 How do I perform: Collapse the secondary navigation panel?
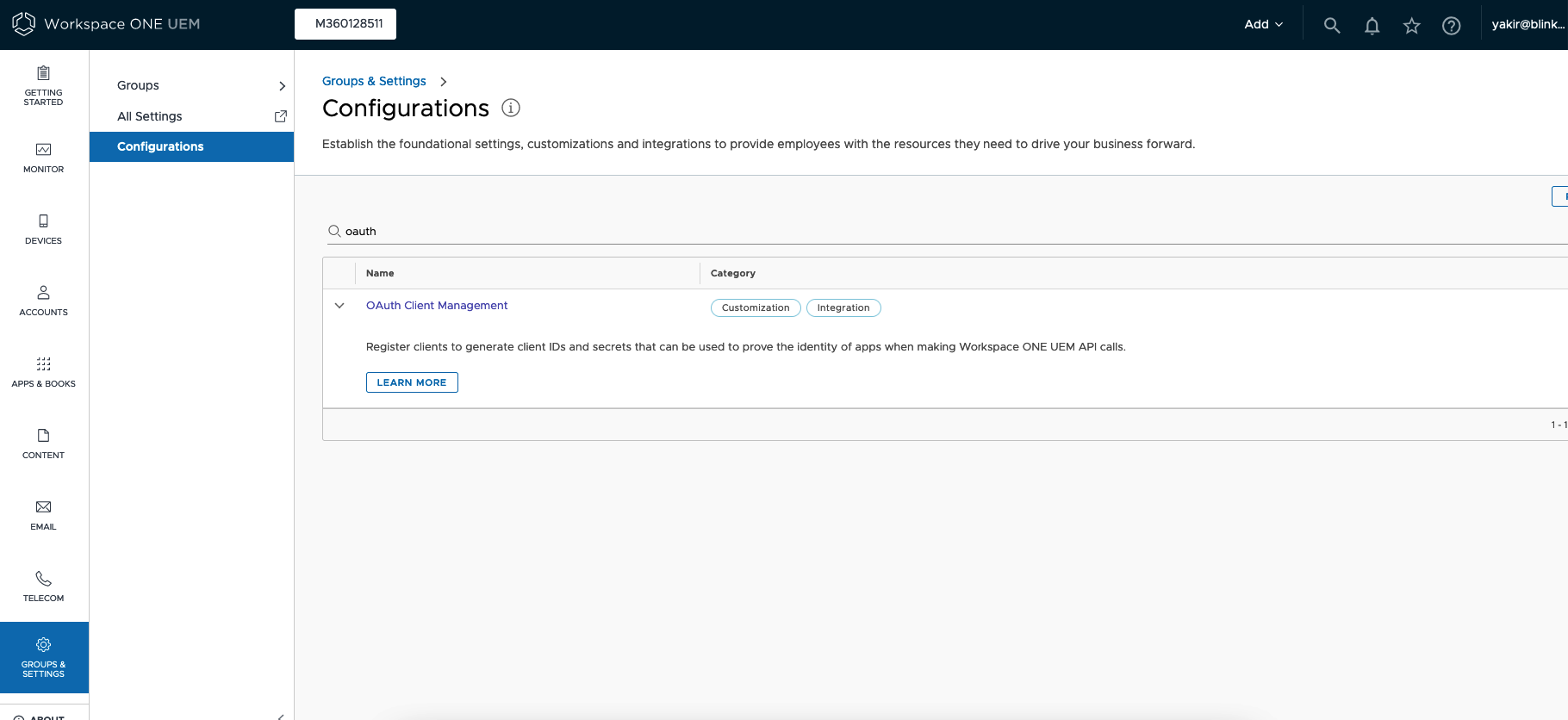(x=281, y=716)
